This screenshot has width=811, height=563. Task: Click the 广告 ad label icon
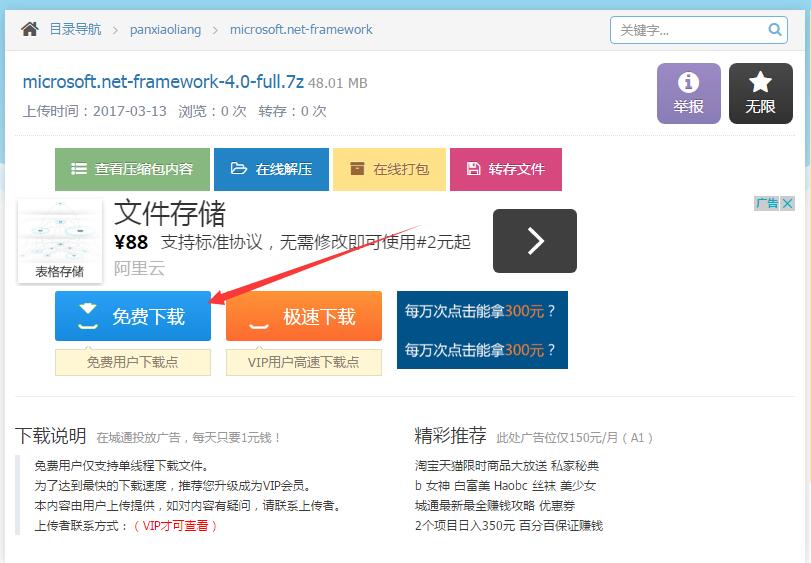pyautogui.click(x=767, y=203)
